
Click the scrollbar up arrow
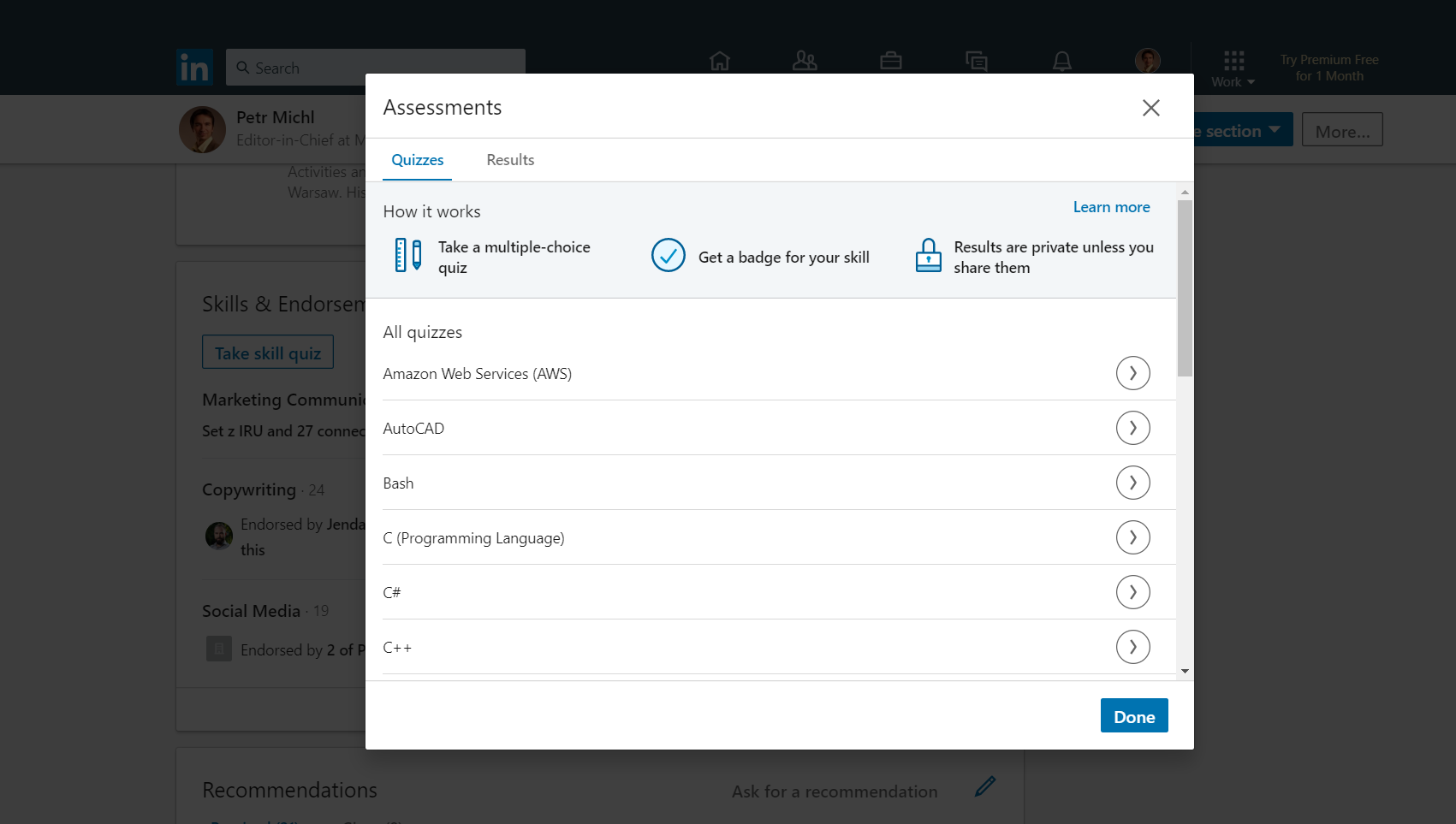tap(1185, 193)
